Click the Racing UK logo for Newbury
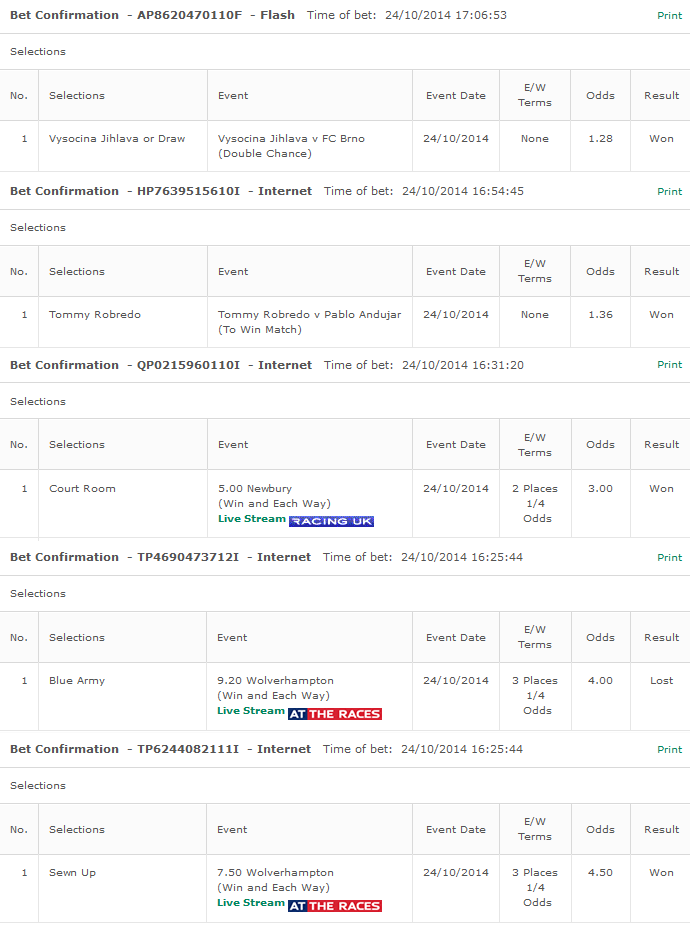Screen dimensions: 690x935 (x=332, y=521)
